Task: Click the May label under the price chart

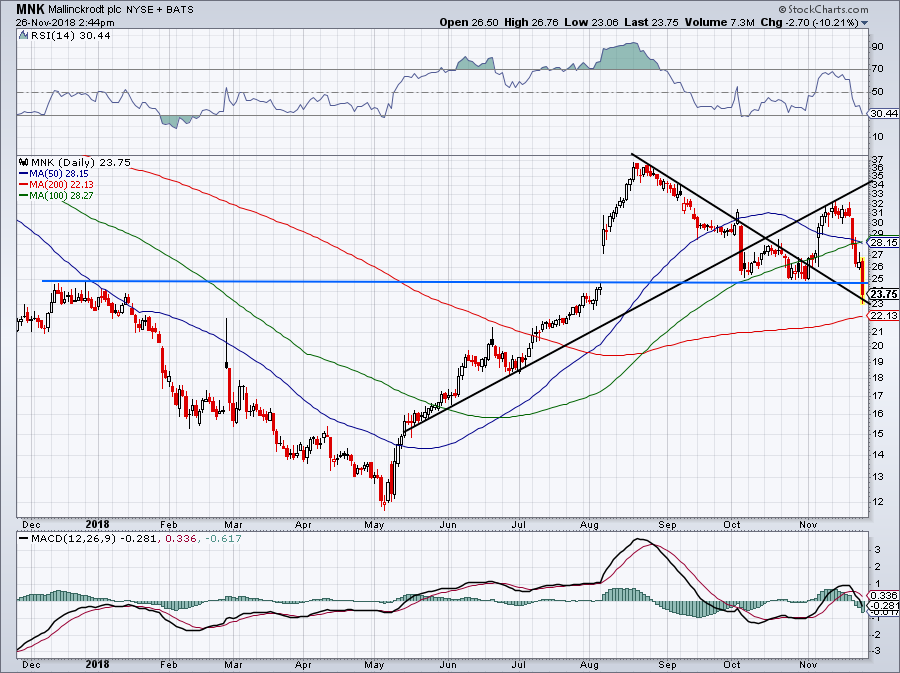Action: coord(374,524)
